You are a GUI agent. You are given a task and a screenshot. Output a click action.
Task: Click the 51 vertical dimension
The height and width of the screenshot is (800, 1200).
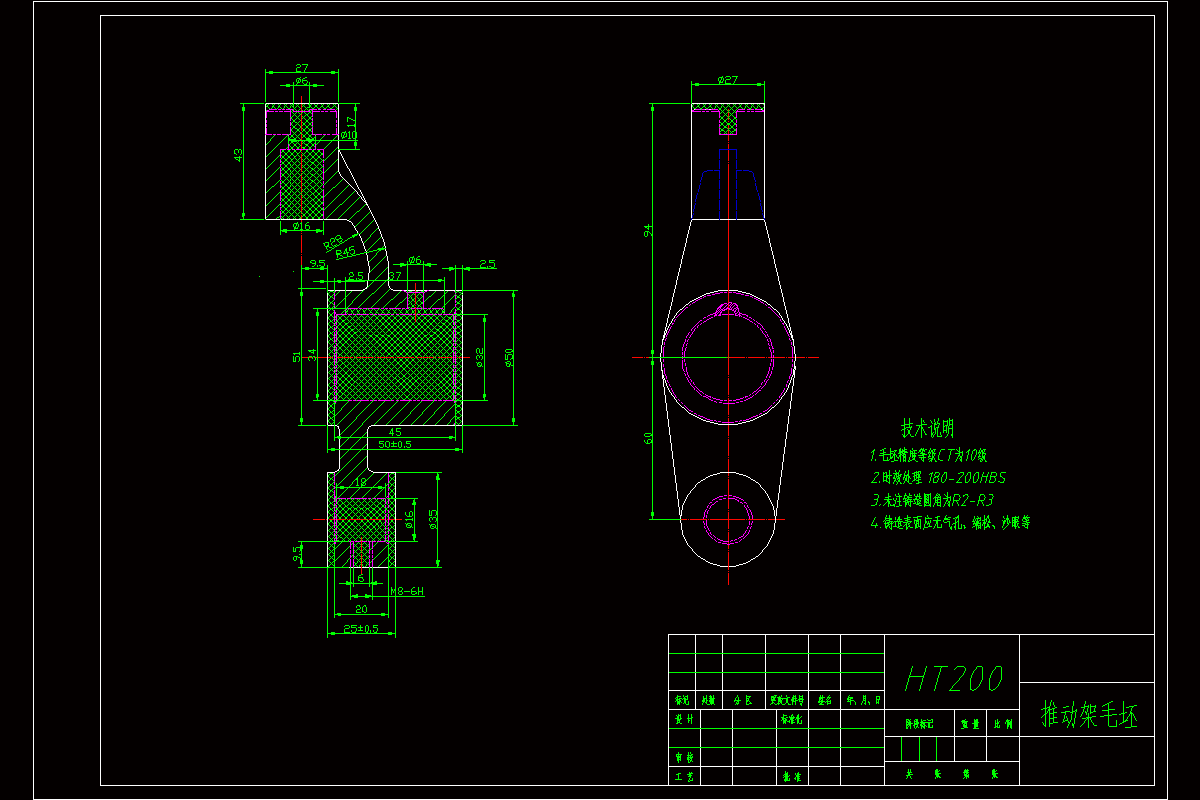(296, 357)
